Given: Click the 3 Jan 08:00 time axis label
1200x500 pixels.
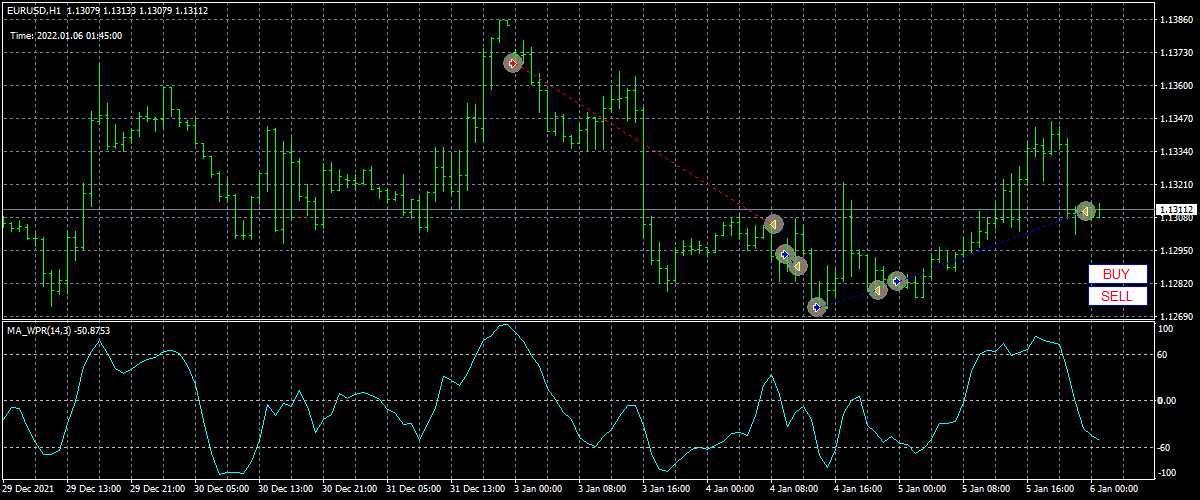Looking at the screenshot, I should pyautogui.click(x=603, y=489).
